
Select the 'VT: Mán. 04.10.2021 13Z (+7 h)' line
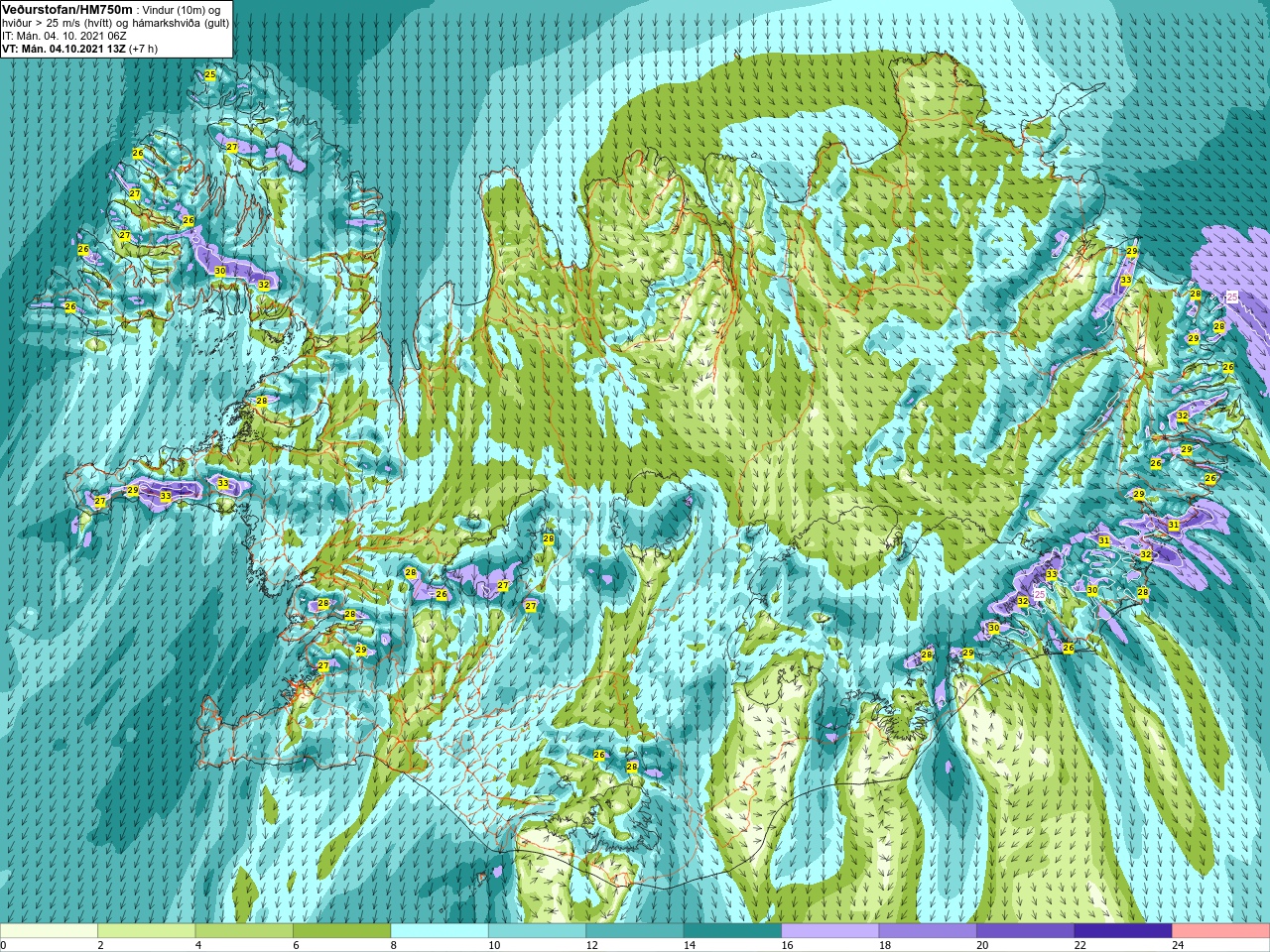[x=79, y=48]
